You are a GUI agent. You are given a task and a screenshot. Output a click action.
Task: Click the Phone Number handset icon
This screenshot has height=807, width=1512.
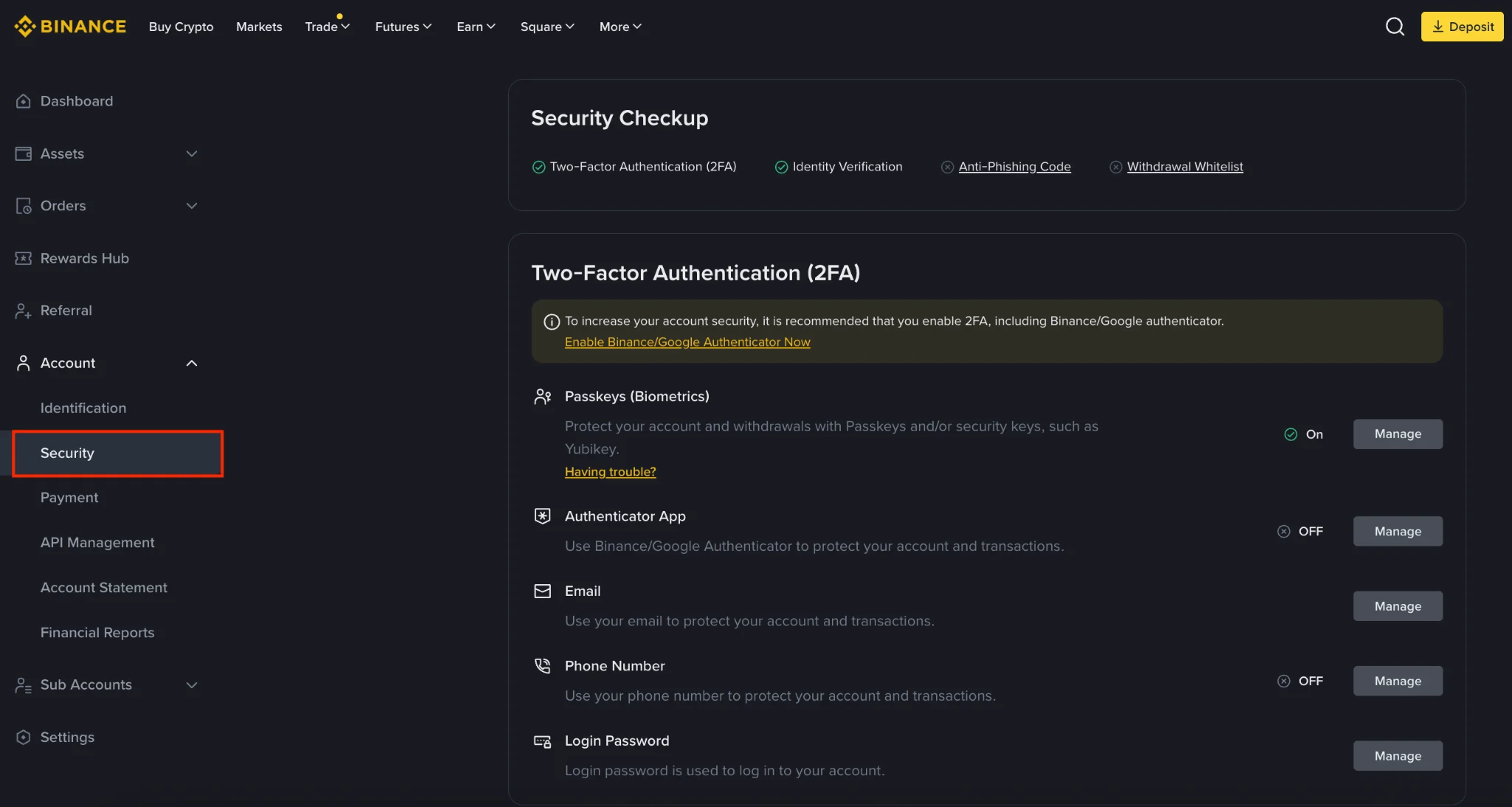coord(543,666)
